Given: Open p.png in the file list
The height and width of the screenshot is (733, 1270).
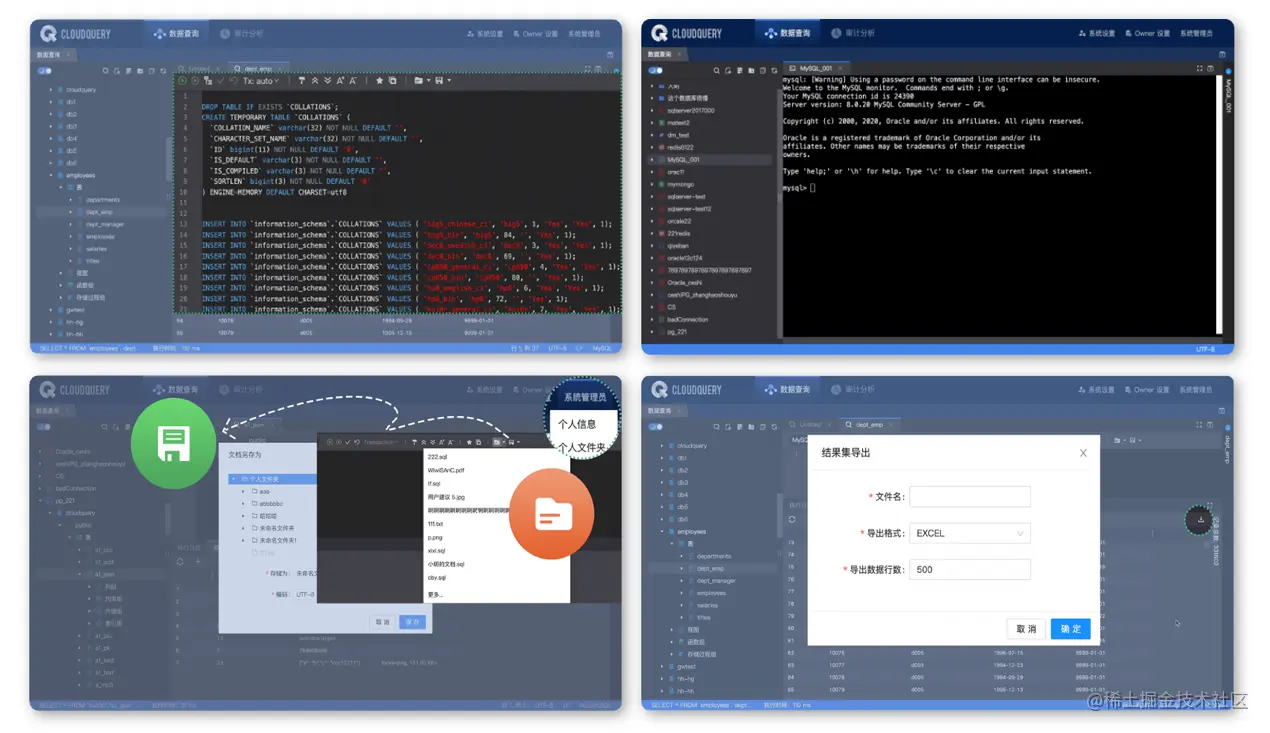Looking at the screenshot, I should (x=436, y=537).
